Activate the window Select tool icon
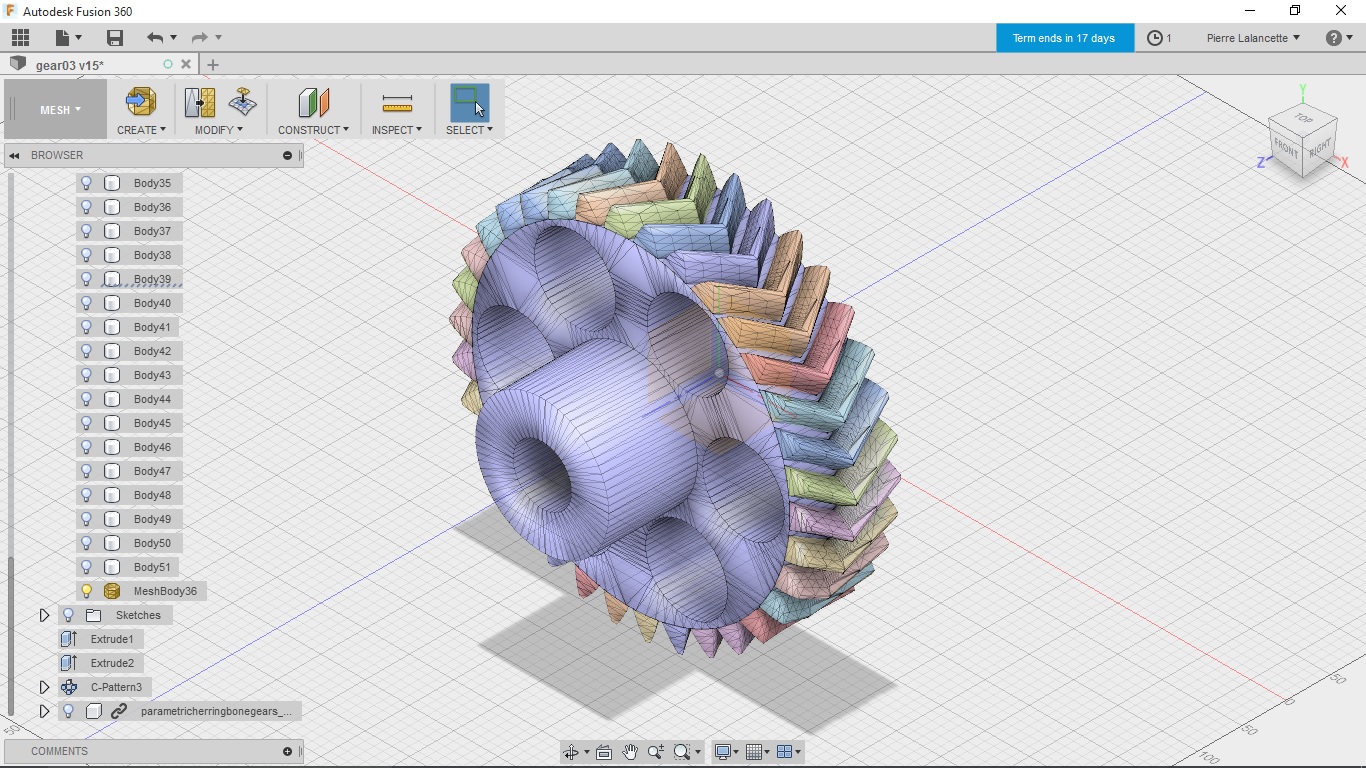This screenshot has width=1366, height=768. pos(469,102)
